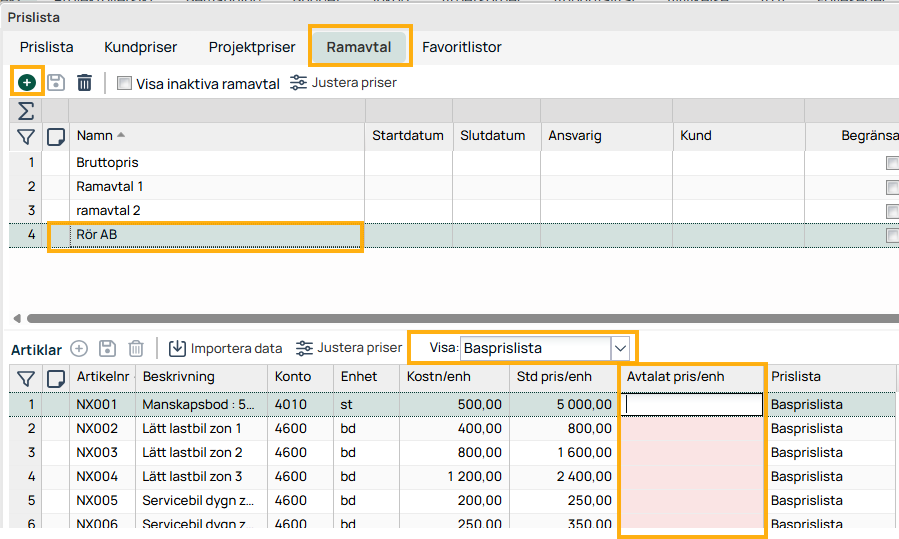The height and width of the screenshot is (539, 899).
Task: Click the sigma summation icon
Action: (x=26, y=111)
